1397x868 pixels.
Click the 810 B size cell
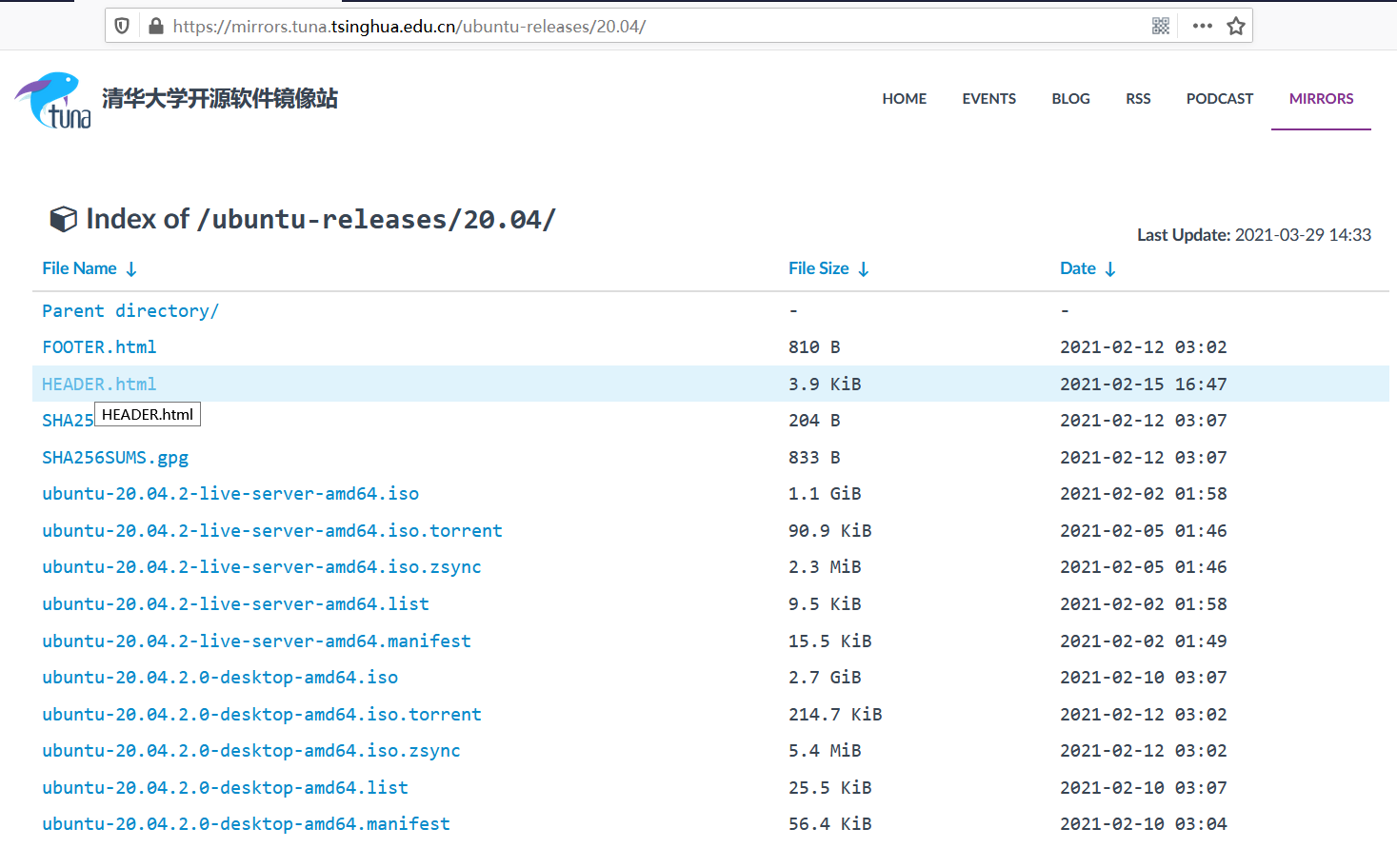(x=814, y=347)
